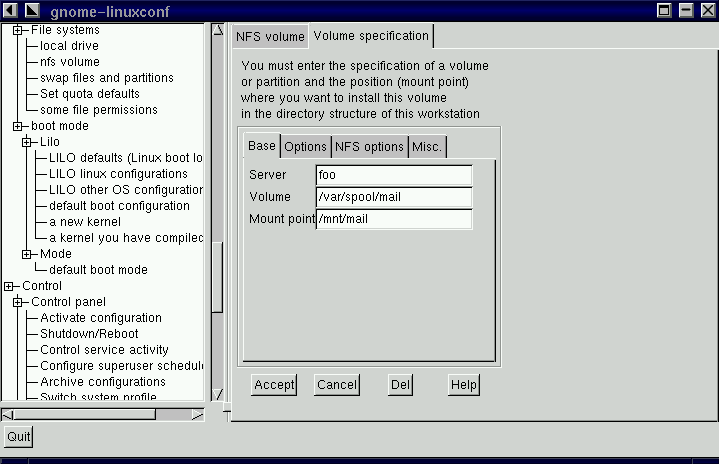The image size is (719, 464).
Task: Collapse the Lilo tree node
Action: click(26, 142)
